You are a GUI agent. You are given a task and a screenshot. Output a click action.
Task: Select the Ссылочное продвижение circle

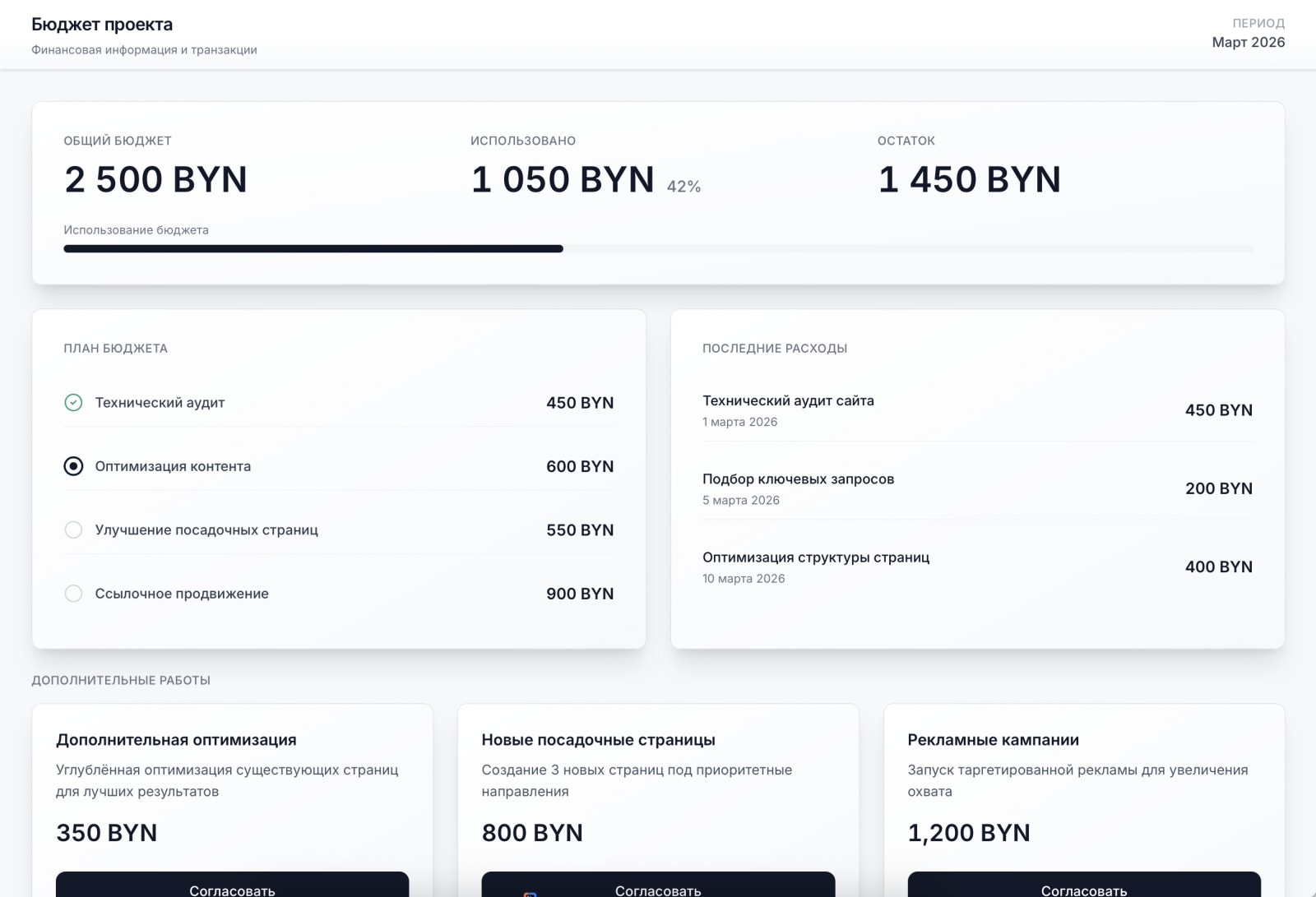(x=73, y=594)
